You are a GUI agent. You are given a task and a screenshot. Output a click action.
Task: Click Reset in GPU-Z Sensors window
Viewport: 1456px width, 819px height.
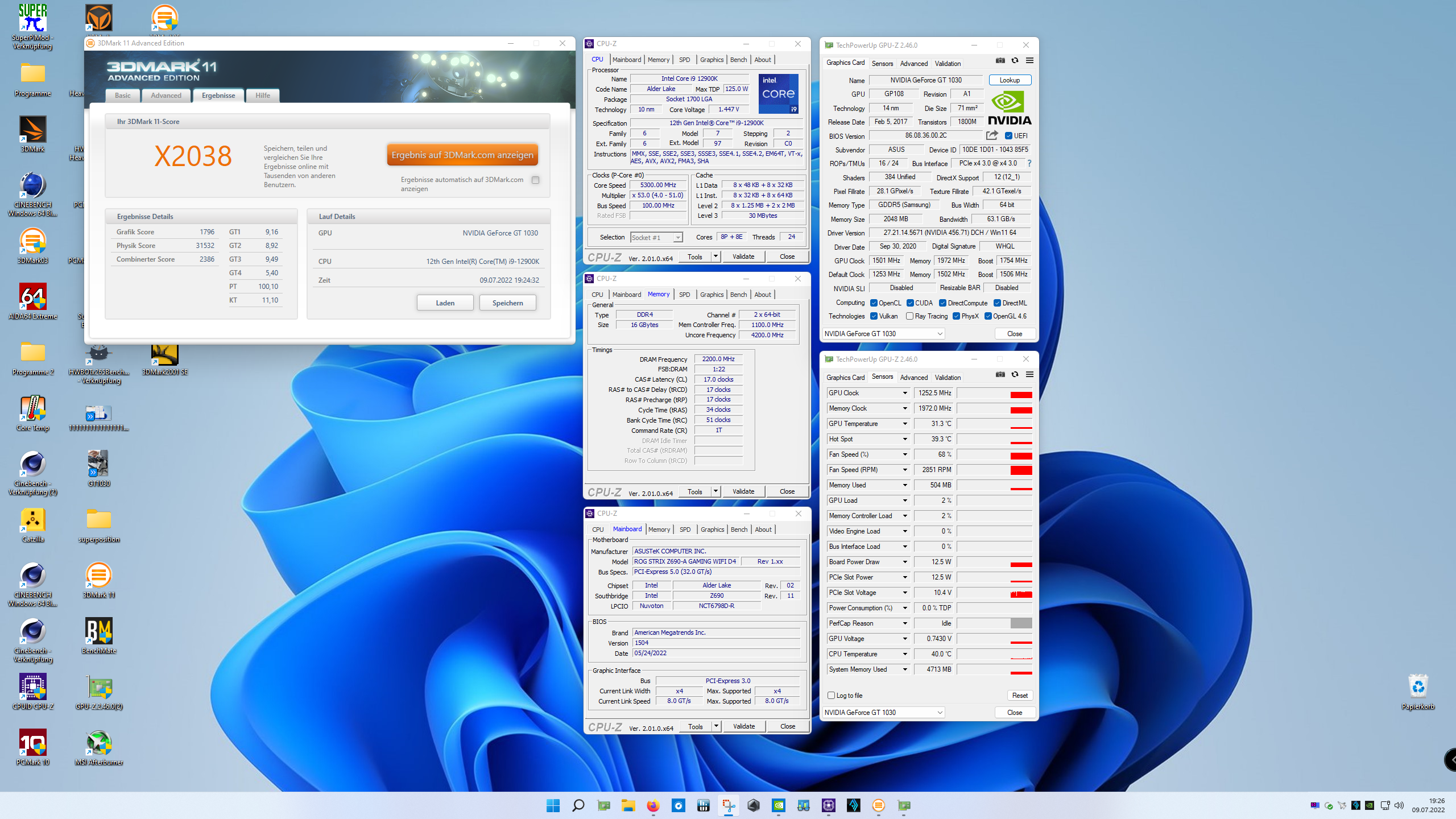pyautogui.click(x=1020, y=696)
